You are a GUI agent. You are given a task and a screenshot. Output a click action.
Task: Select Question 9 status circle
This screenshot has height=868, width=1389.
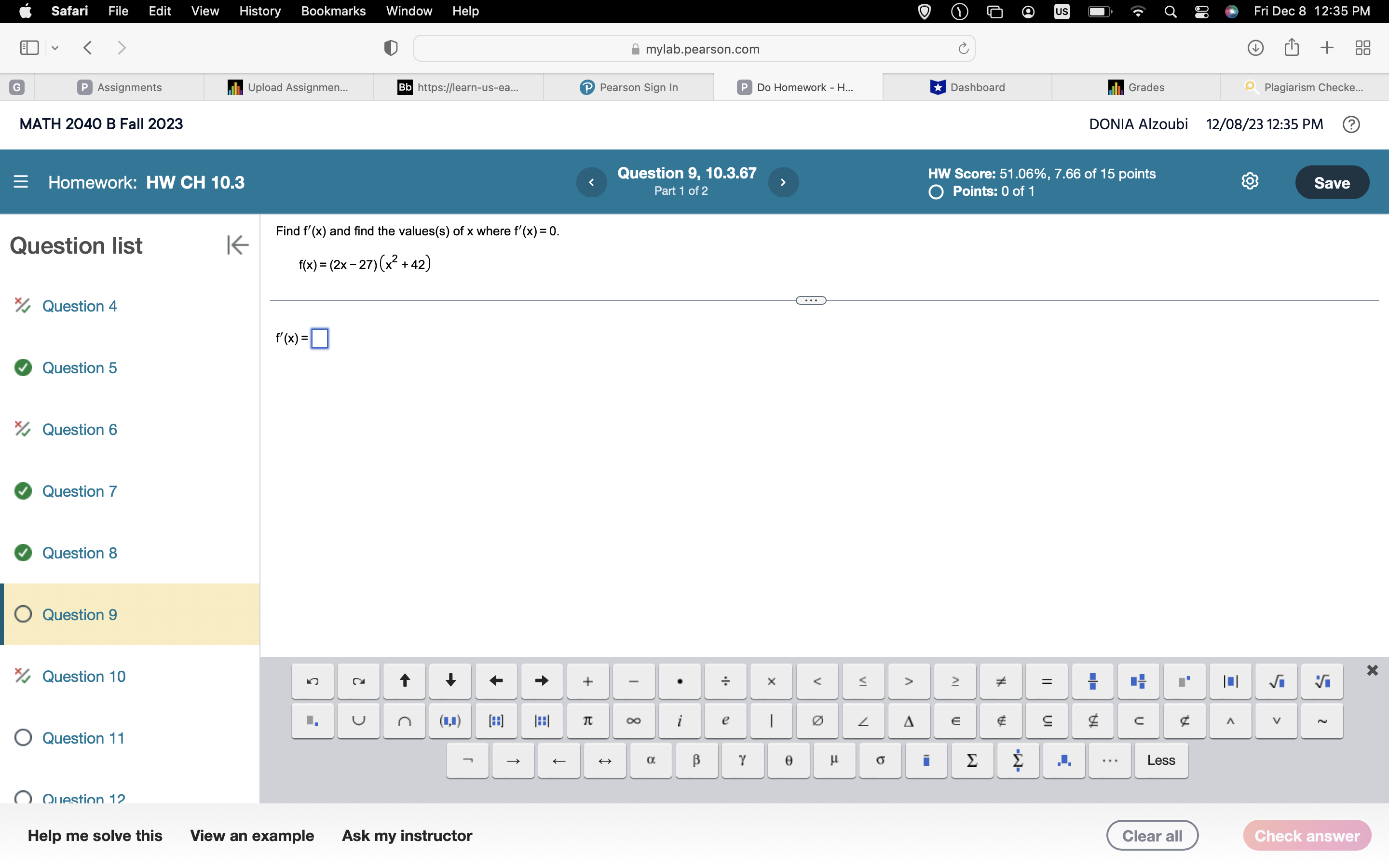coord(23,614)
